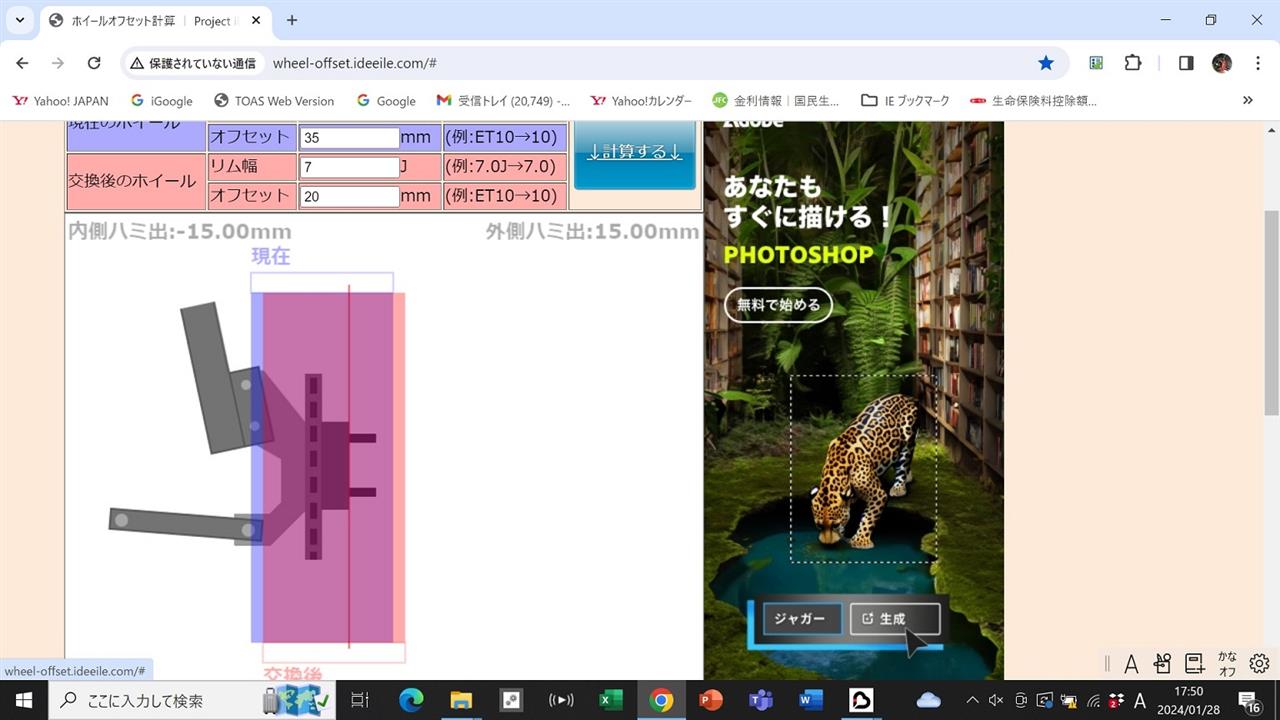Toggle the IME かな オフ indicator
Screen dimensions: 1280x720
1227,664
